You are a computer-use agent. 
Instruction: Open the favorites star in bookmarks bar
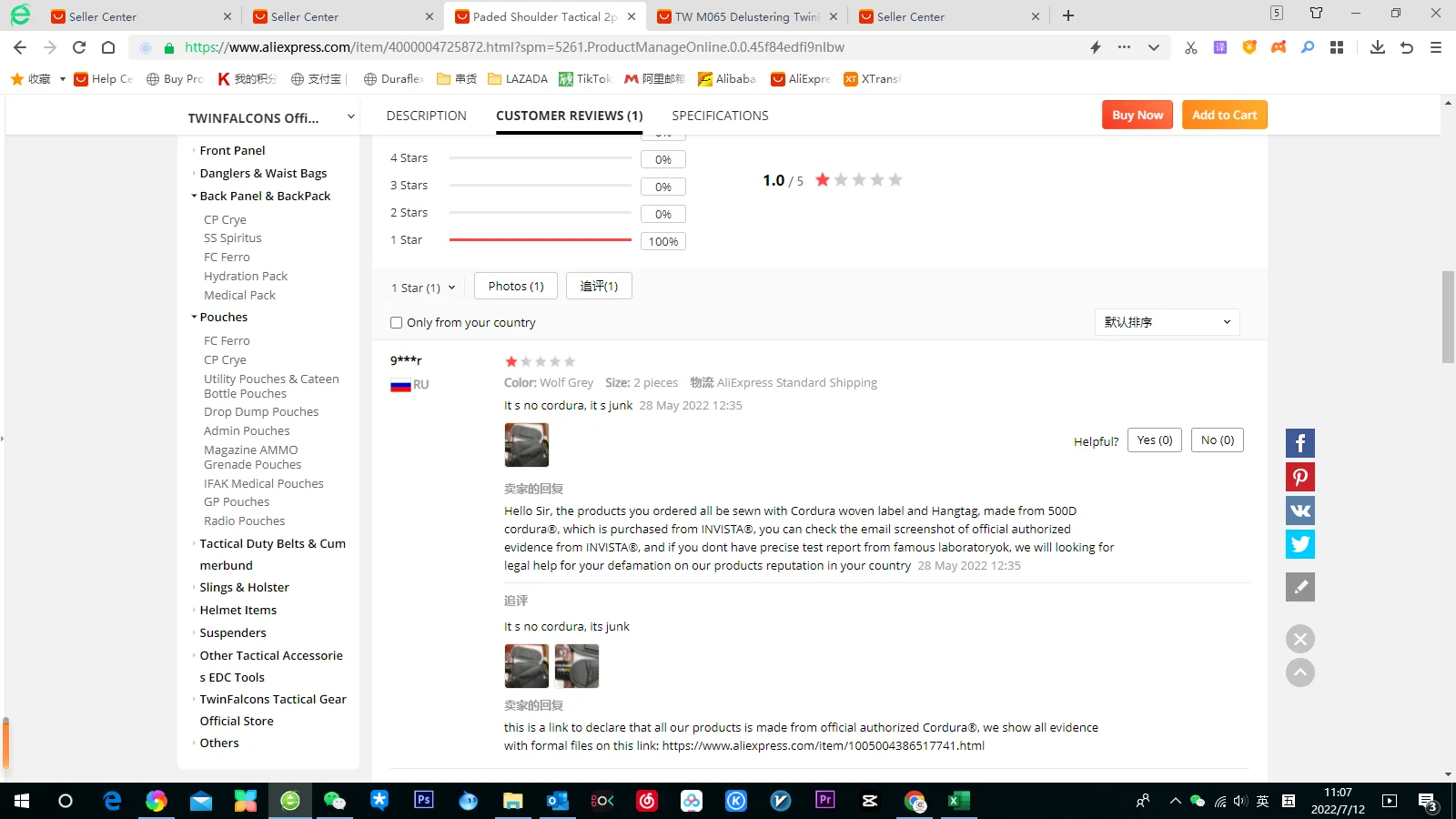click(x=17, y=79)
